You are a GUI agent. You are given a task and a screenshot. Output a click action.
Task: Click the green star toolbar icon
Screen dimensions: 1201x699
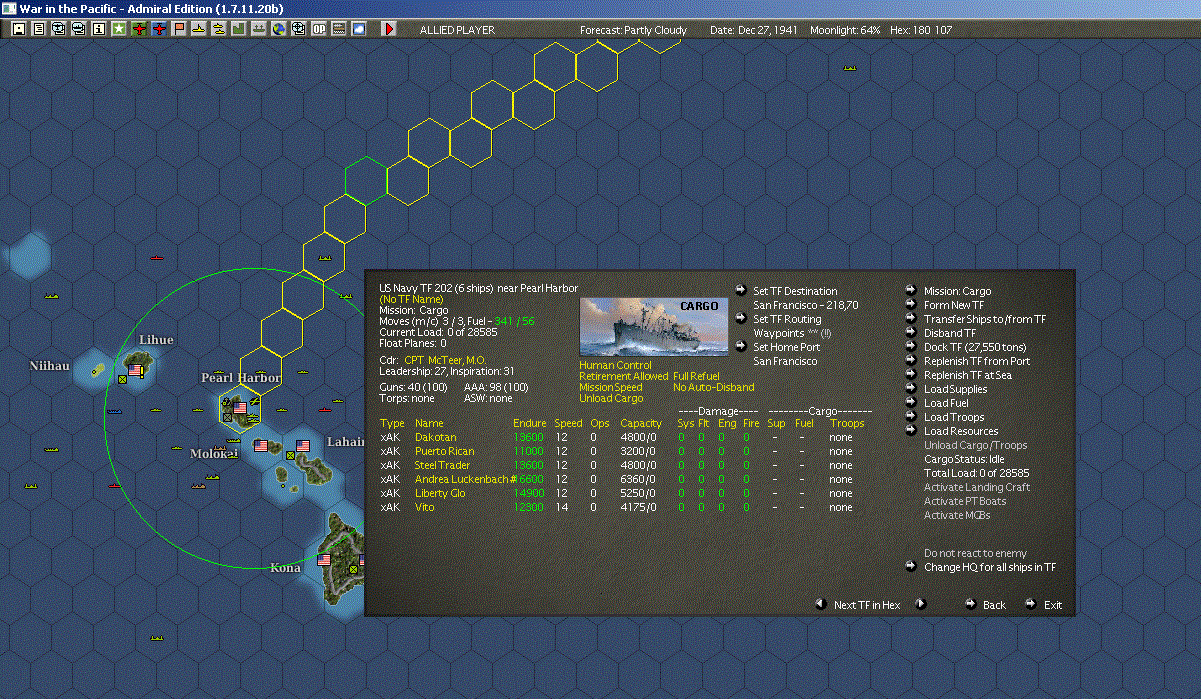point(119,29)
